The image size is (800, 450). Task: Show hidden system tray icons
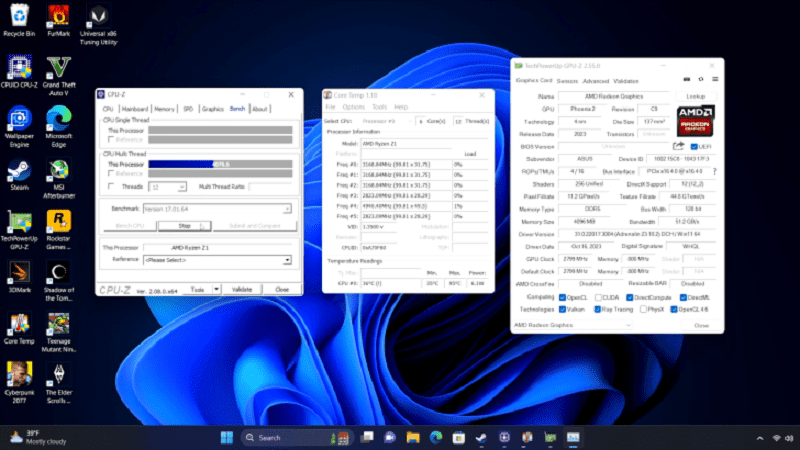tap(760, 438)
